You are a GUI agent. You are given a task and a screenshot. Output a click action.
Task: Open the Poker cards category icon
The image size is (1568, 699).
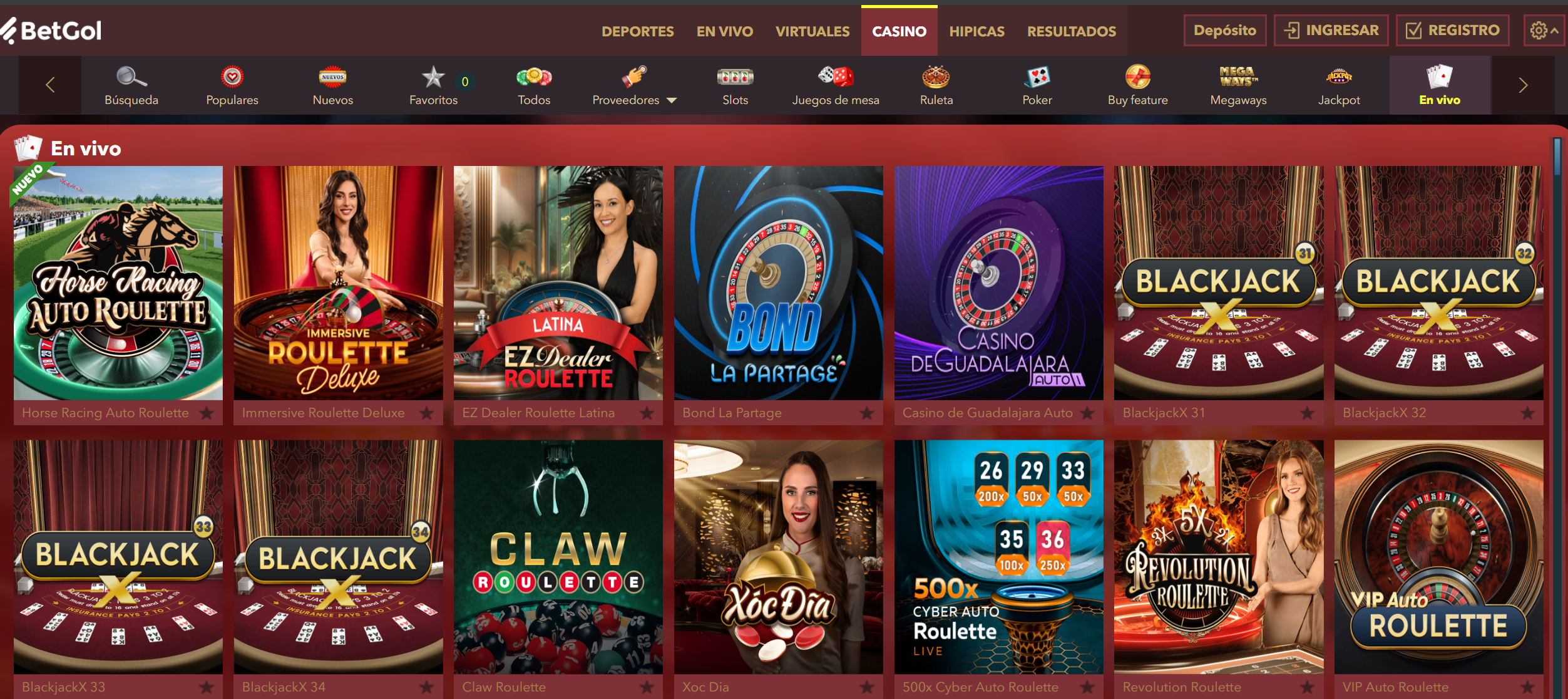pyautogui.click(x=1037, y=76)
